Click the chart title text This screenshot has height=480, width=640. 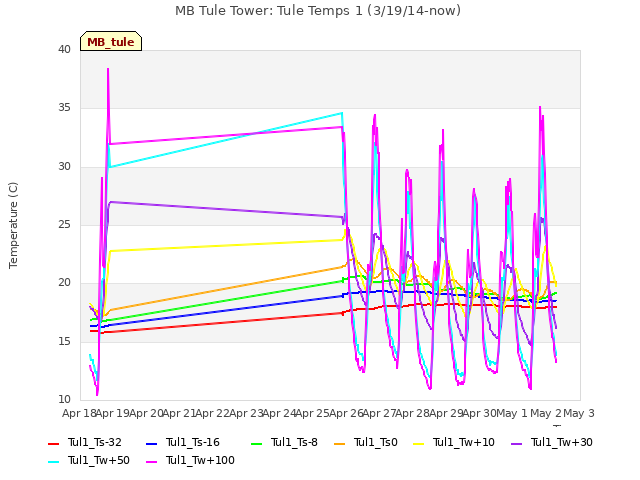pyautogui.click(x=318, y=11)
